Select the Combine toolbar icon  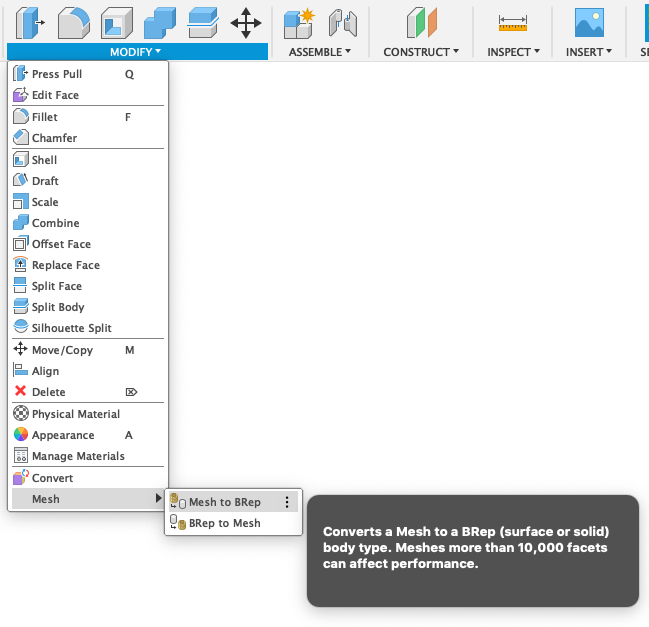click(x=160, y=23)
